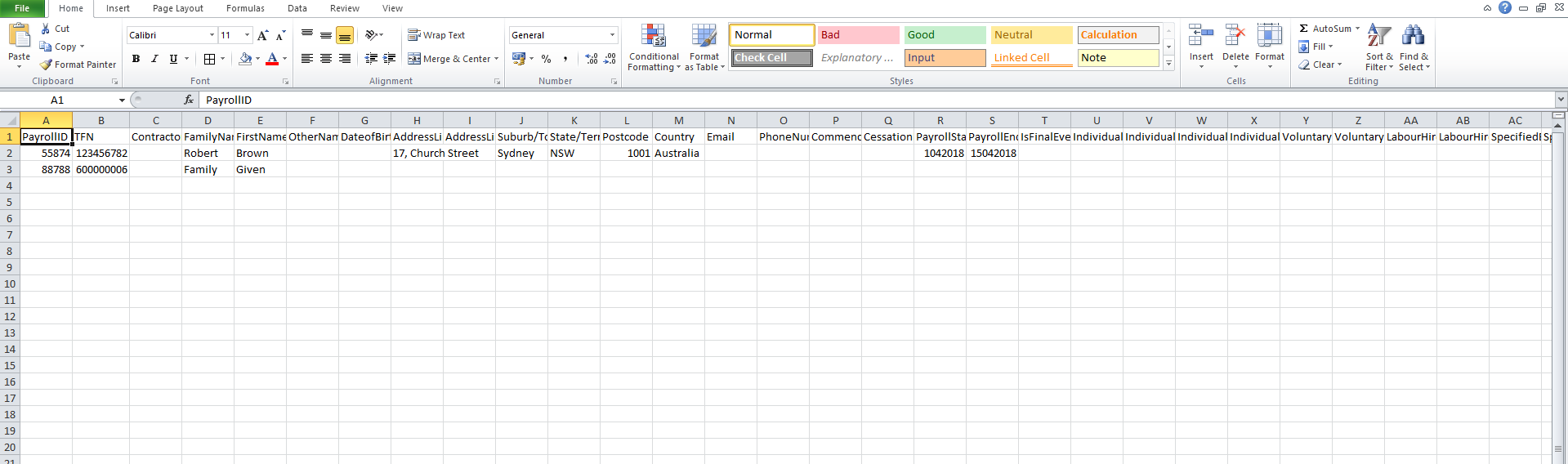The width and height of the screenshot is (1568, 464).
Task: Click the Increase Font Size icon
Action: pyautogui.click(x=262, y=35)
